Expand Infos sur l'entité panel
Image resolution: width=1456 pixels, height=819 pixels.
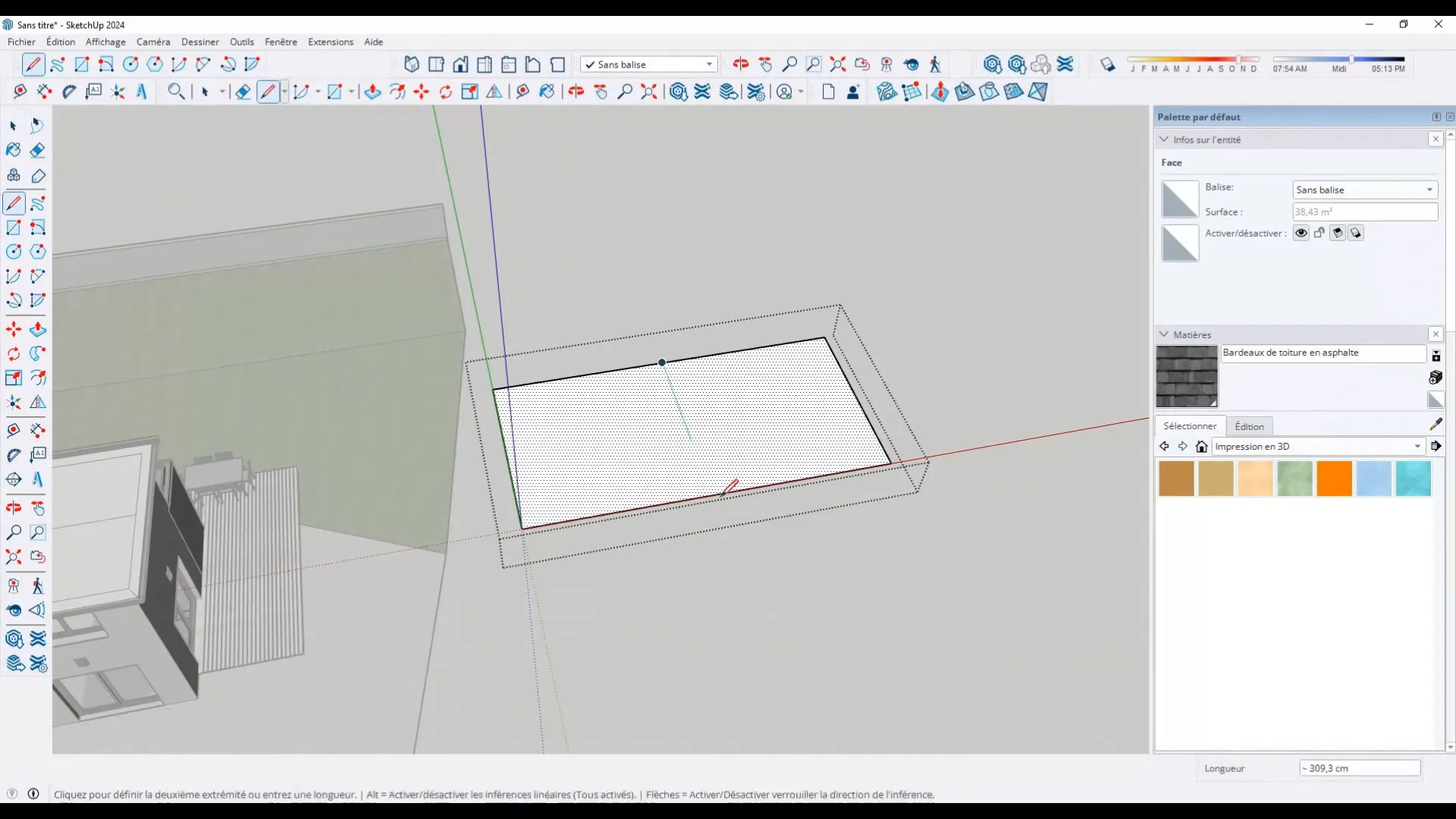click(x=1163, y=139)
